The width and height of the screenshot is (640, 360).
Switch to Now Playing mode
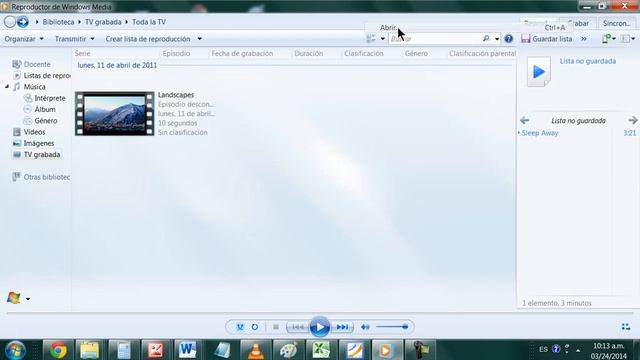point(626,327)
